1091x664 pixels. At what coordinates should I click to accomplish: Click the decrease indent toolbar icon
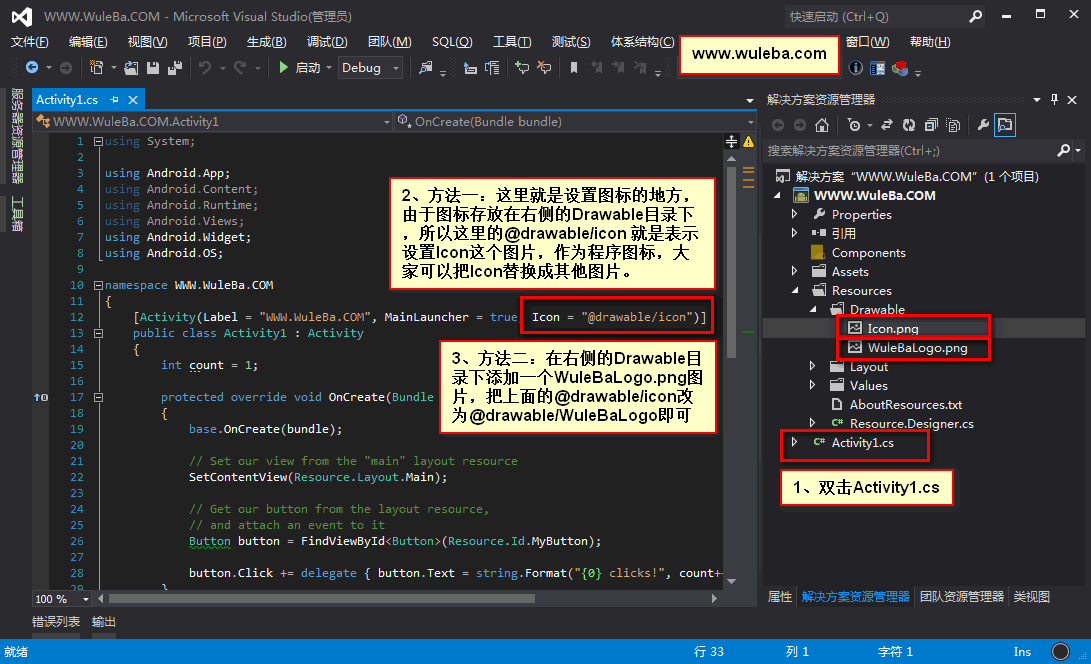click(470, 68)
